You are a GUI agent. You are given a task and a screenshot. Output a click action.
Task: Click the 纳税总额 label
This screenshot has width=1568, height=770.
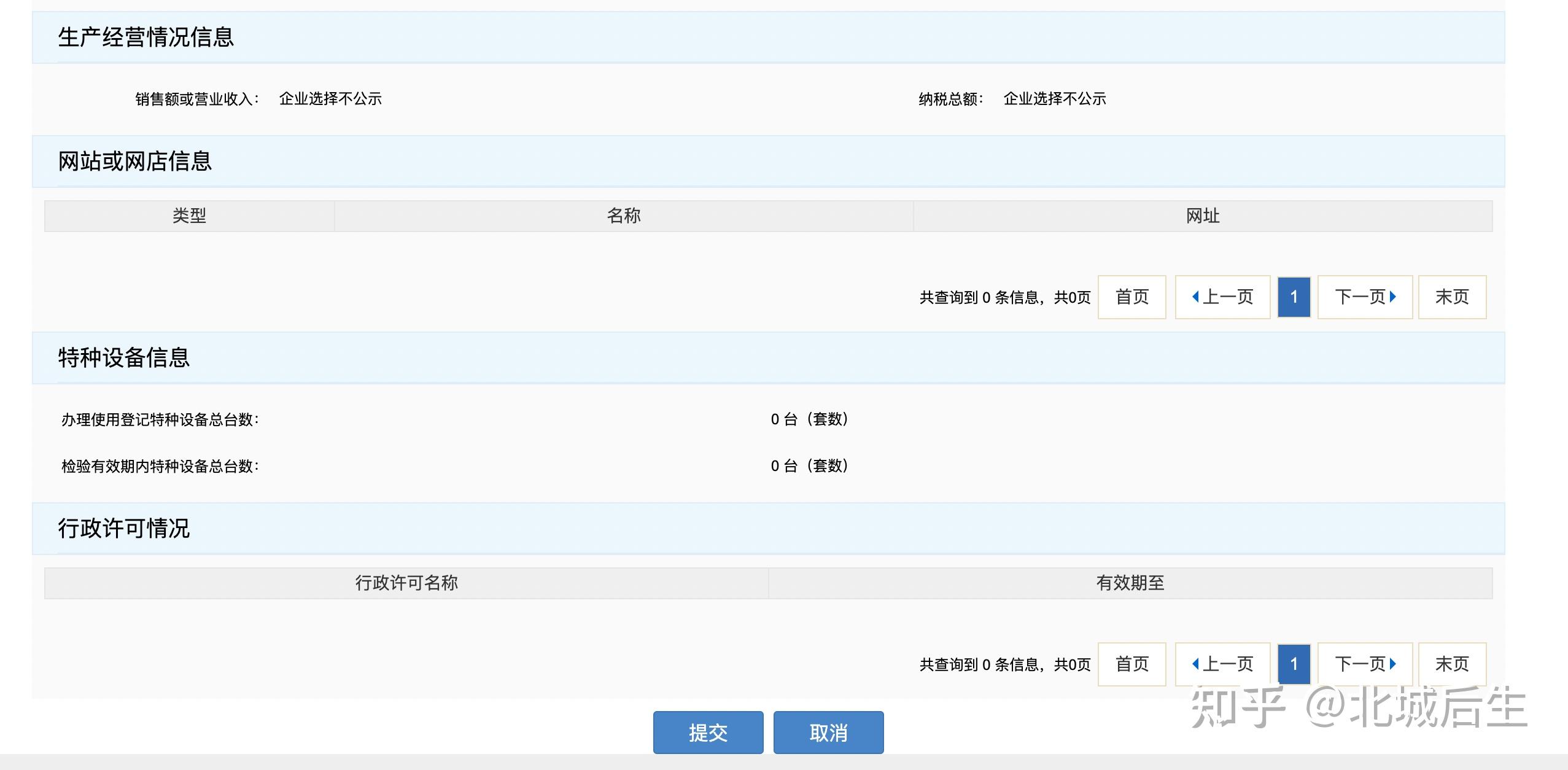coord(951,99)
